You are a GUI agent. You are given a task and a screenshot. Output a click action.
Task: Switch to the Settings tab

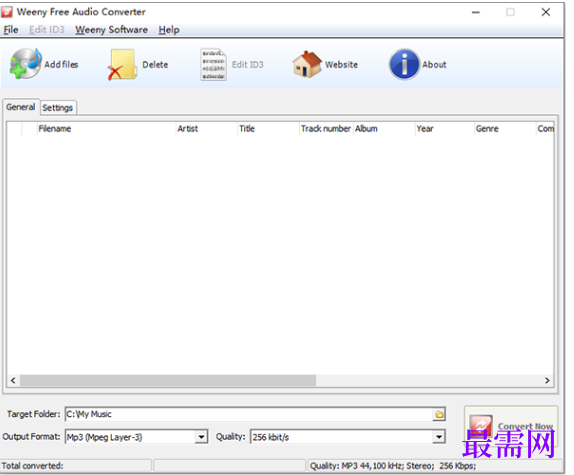58,108
